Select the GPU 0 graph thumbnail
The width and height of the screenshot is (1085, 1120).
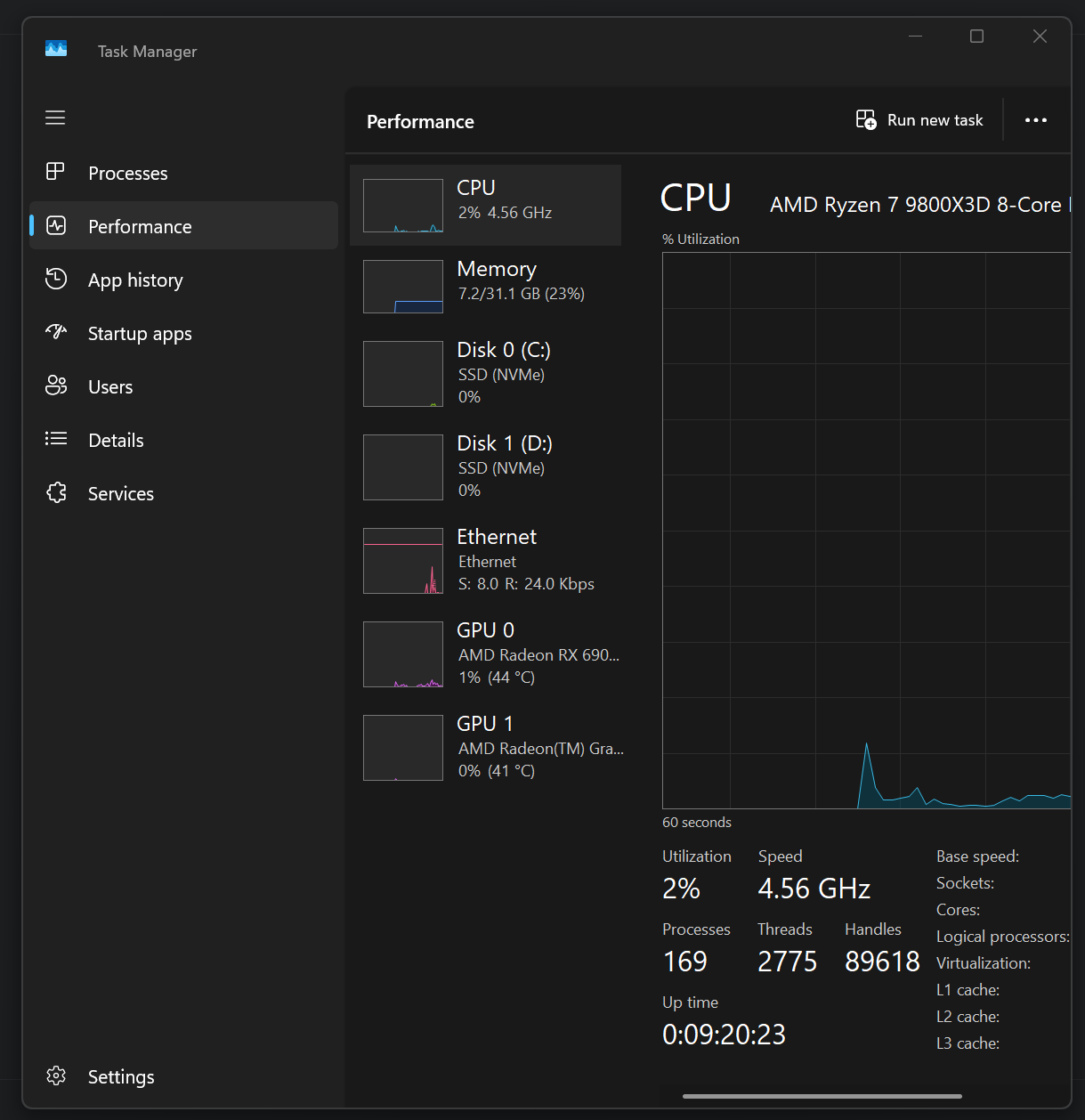(403, 654)
